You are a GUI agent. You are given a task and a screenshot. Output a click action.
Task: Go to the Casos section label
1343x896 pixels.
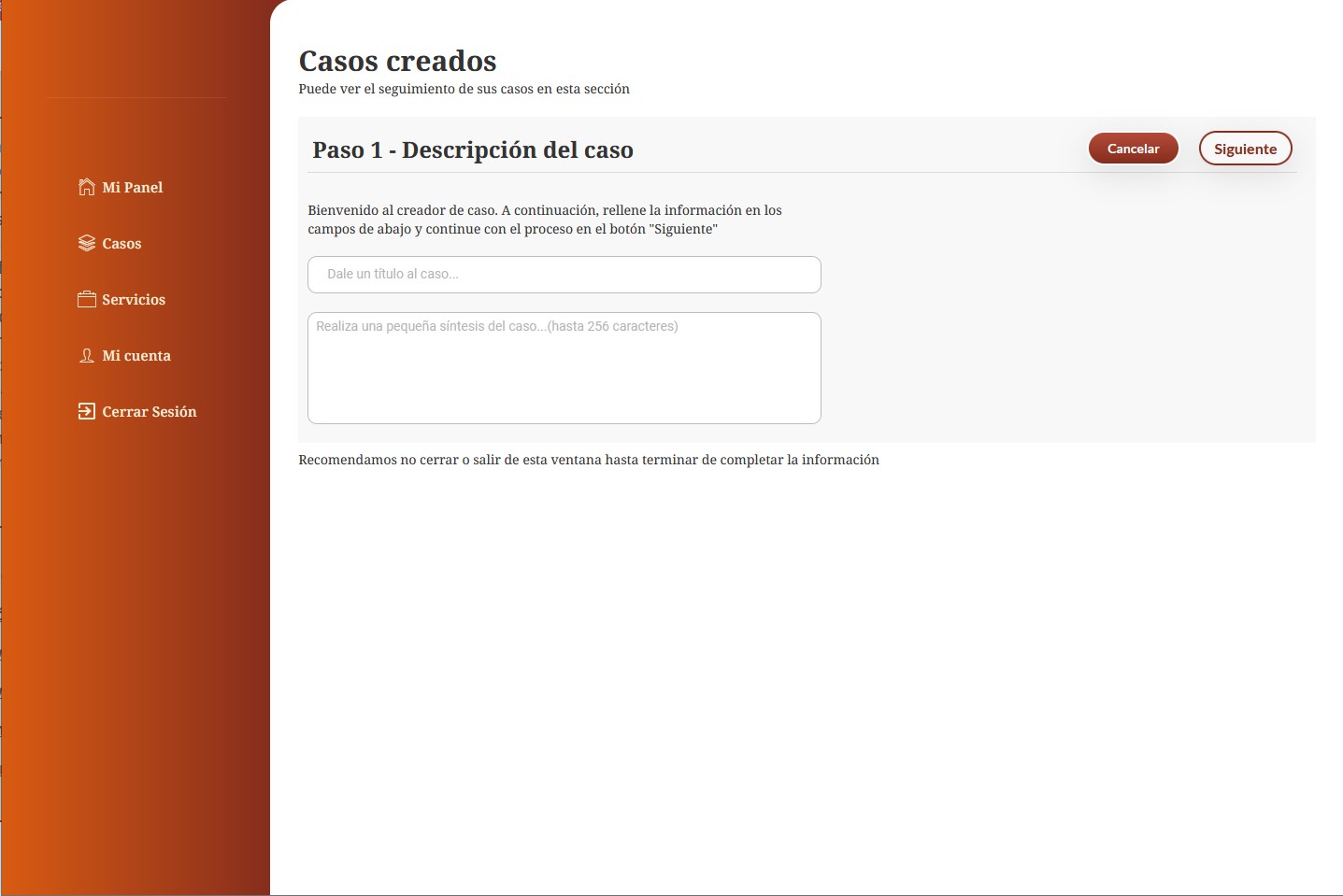[121, 244]
